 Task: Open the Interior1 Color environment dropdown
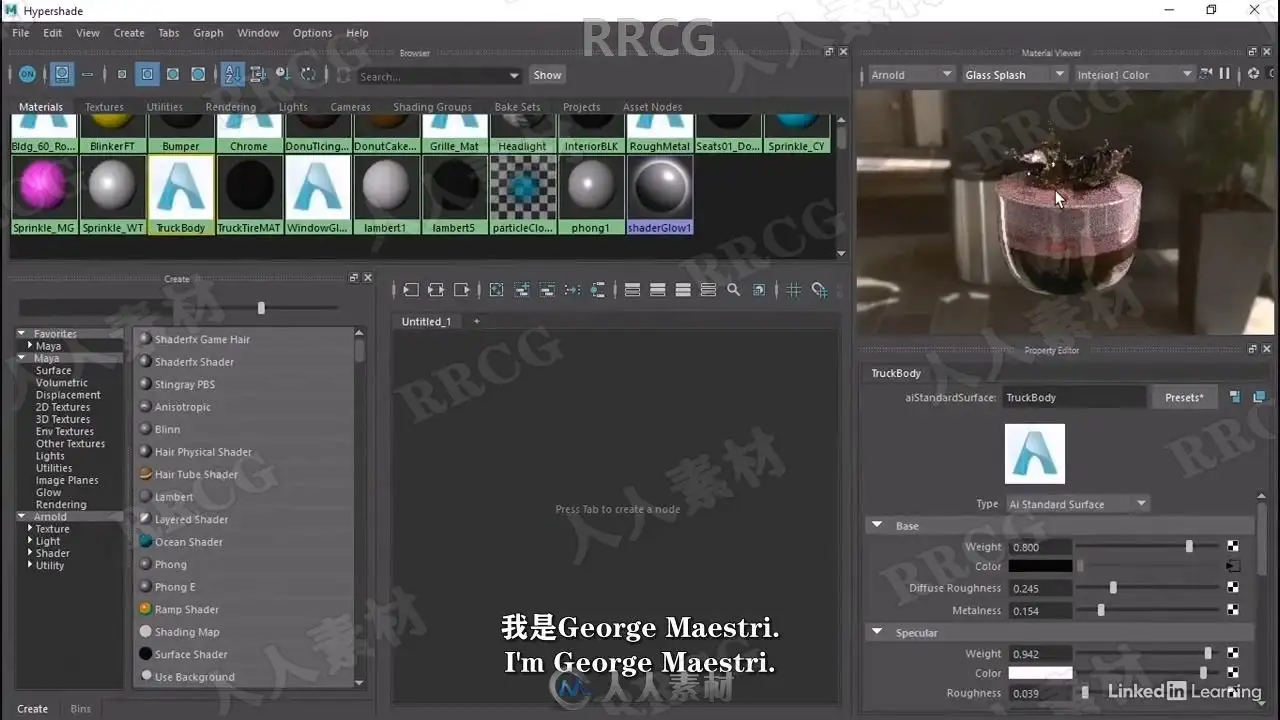click(x=1133, y=75)
